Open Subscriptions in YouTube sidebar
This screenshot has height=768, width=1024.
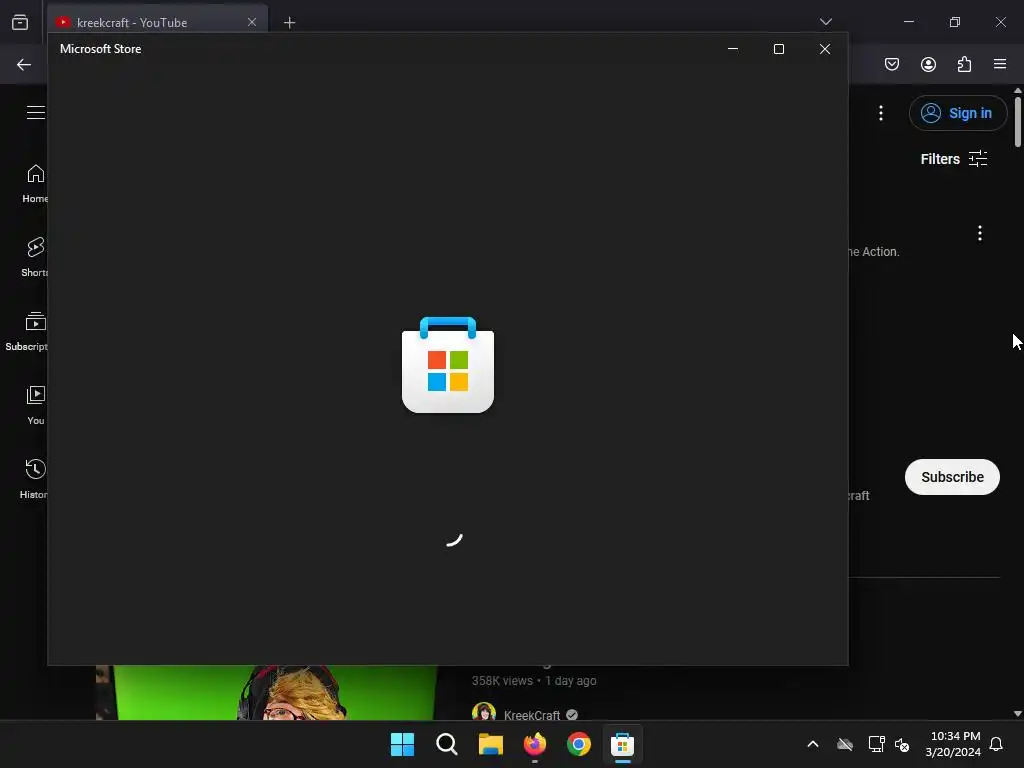click(27, 332)
